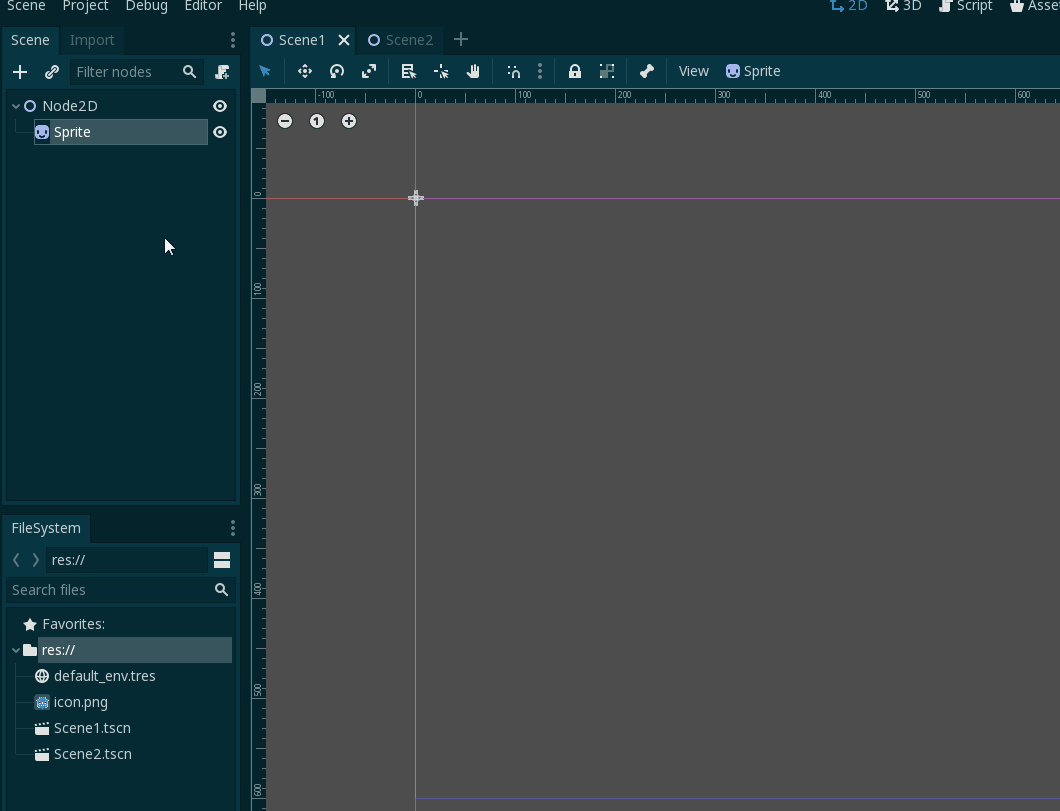Toggle visibility of the Node2D node

220,106
